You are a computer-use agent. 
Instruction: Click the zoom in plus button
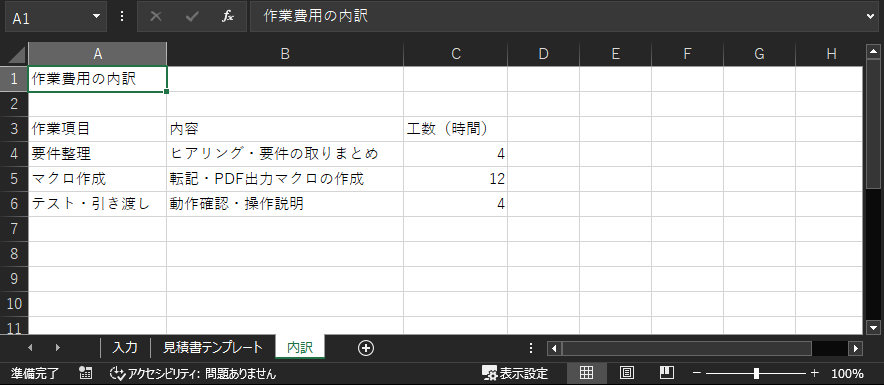point(814,373)
